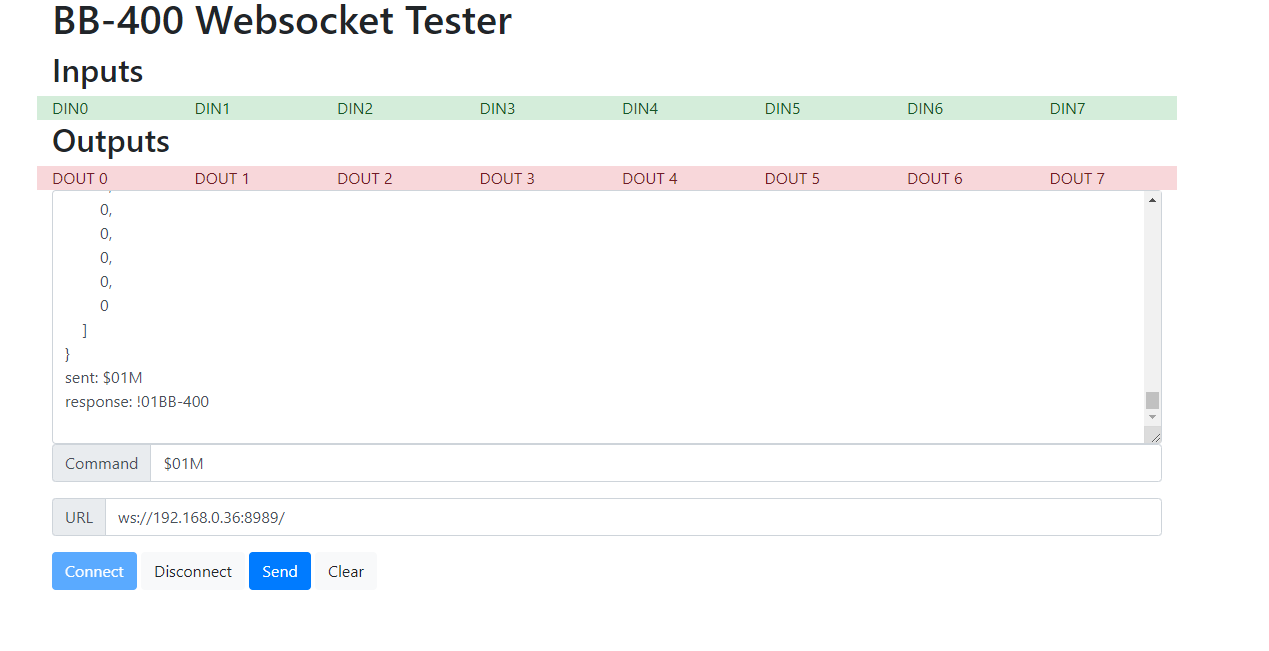1269x651 pixels.
Task: Toggle the DOUT 2 output
Action: 364,178
